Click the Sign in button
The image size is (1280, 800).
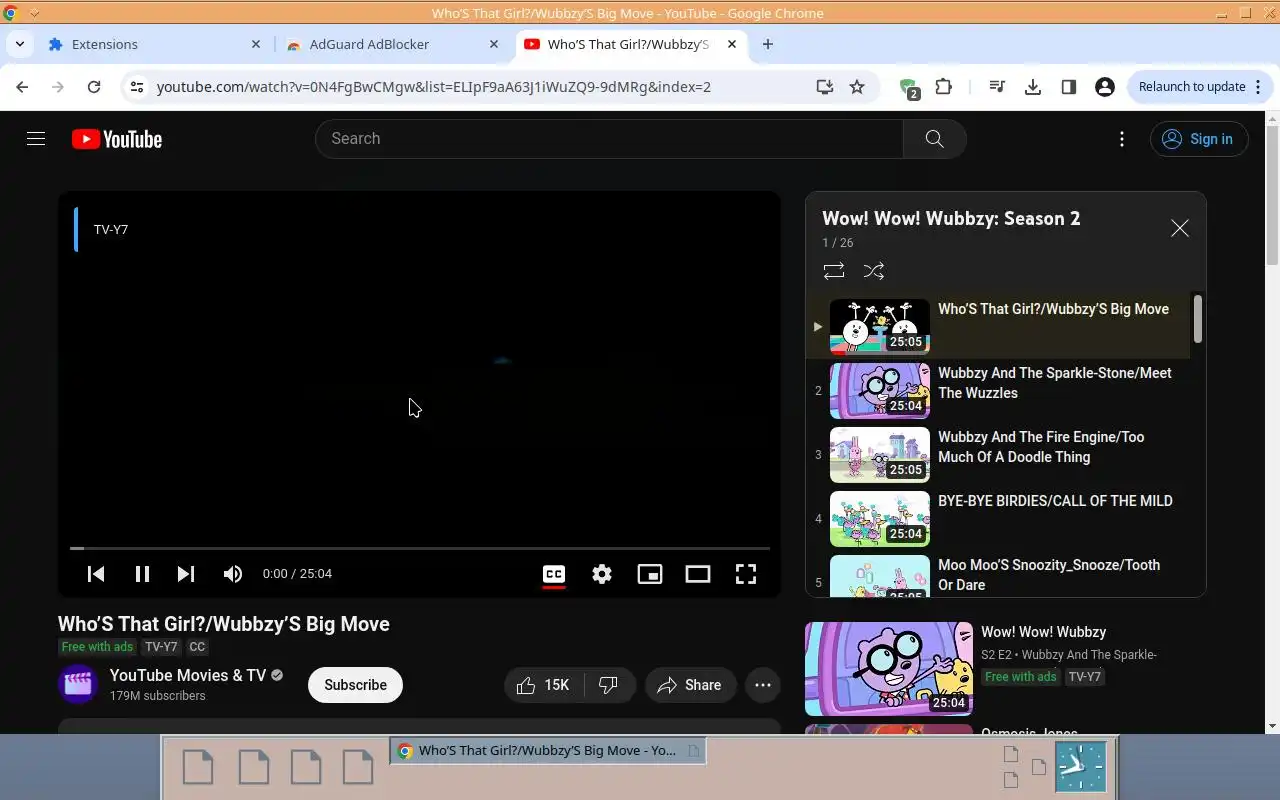tap(1198, 139)
